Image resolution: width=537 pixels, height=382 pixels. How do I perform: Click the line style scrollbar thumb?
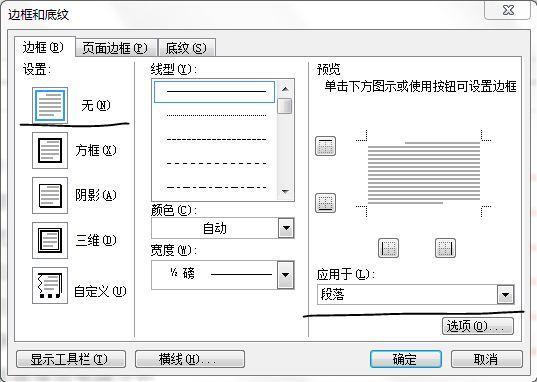[x=285, y=106]
